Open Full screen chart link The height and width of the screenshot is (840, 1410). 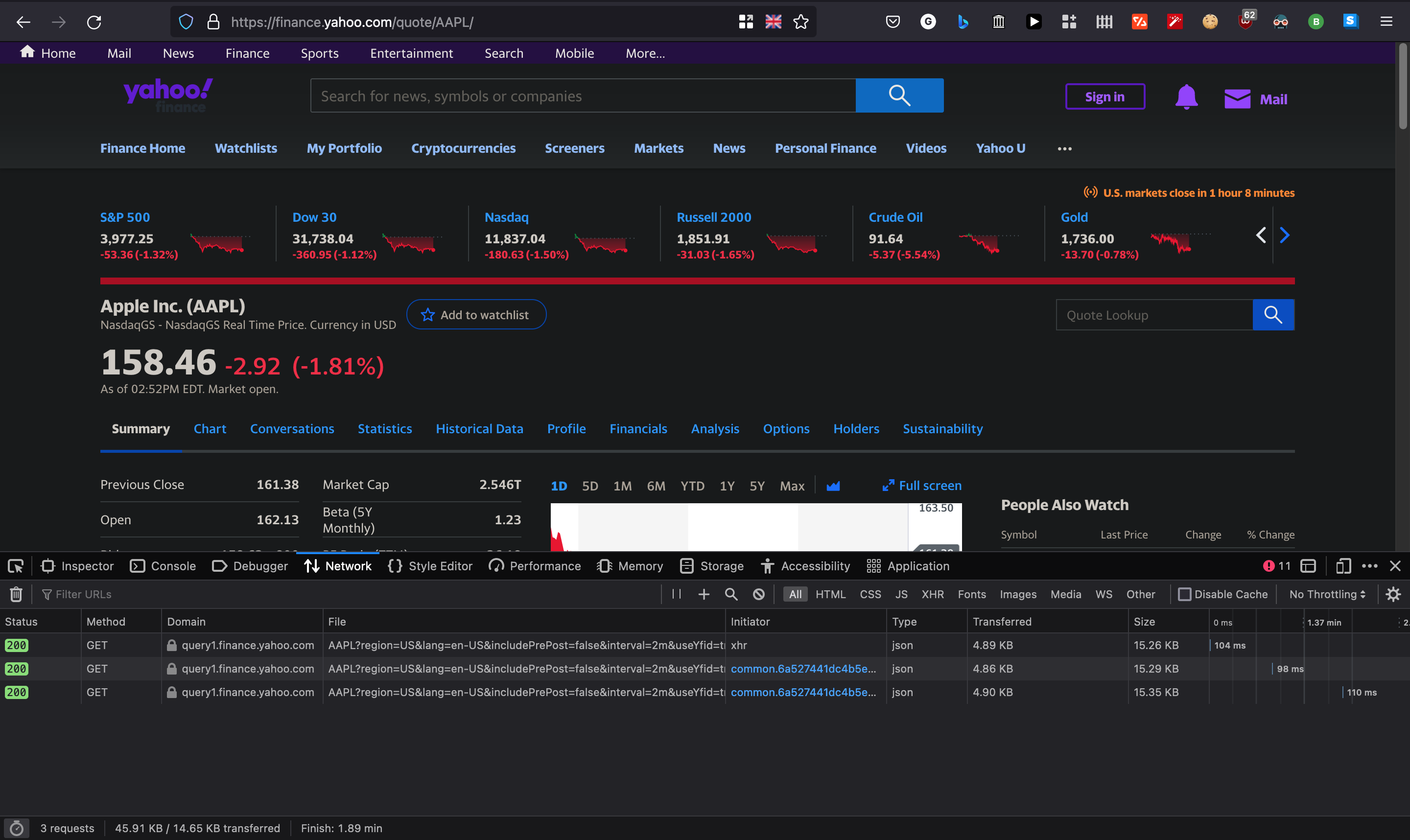pos(922,486)
